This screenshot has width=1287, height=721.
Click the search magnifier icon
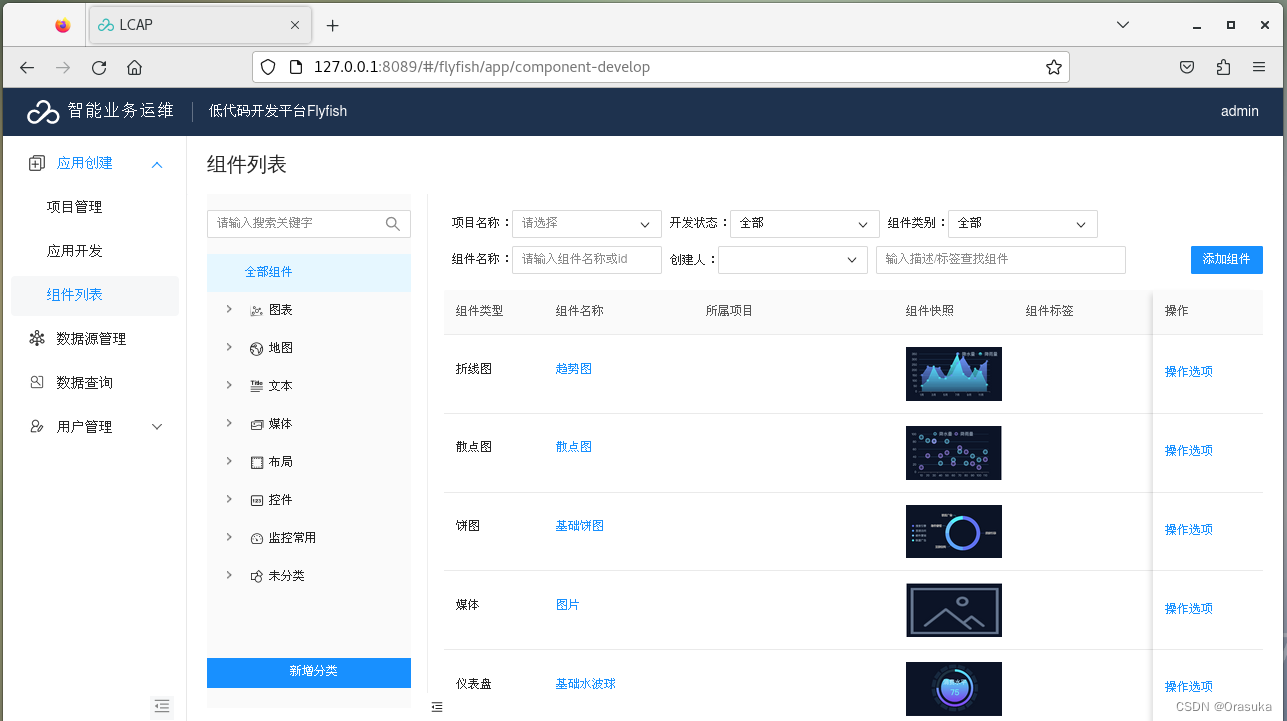392,223
